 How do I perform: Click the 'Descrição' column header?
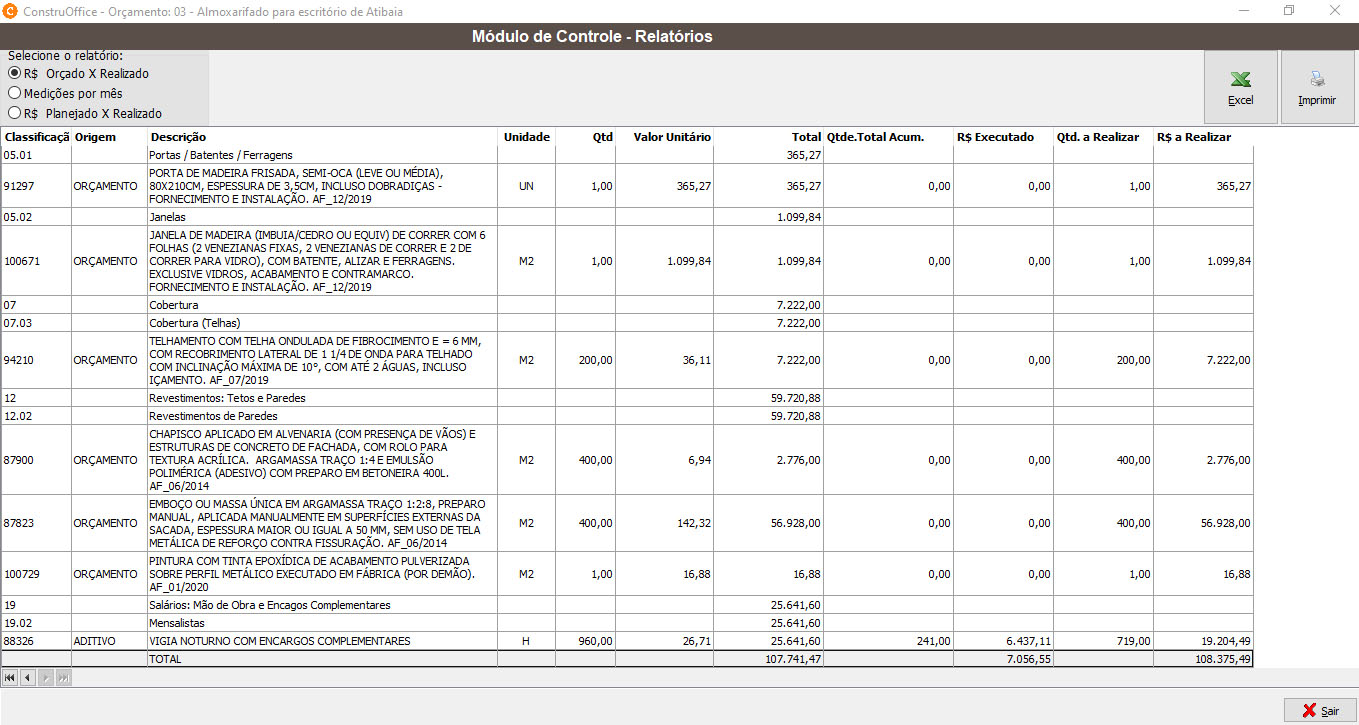pos(322,137)
